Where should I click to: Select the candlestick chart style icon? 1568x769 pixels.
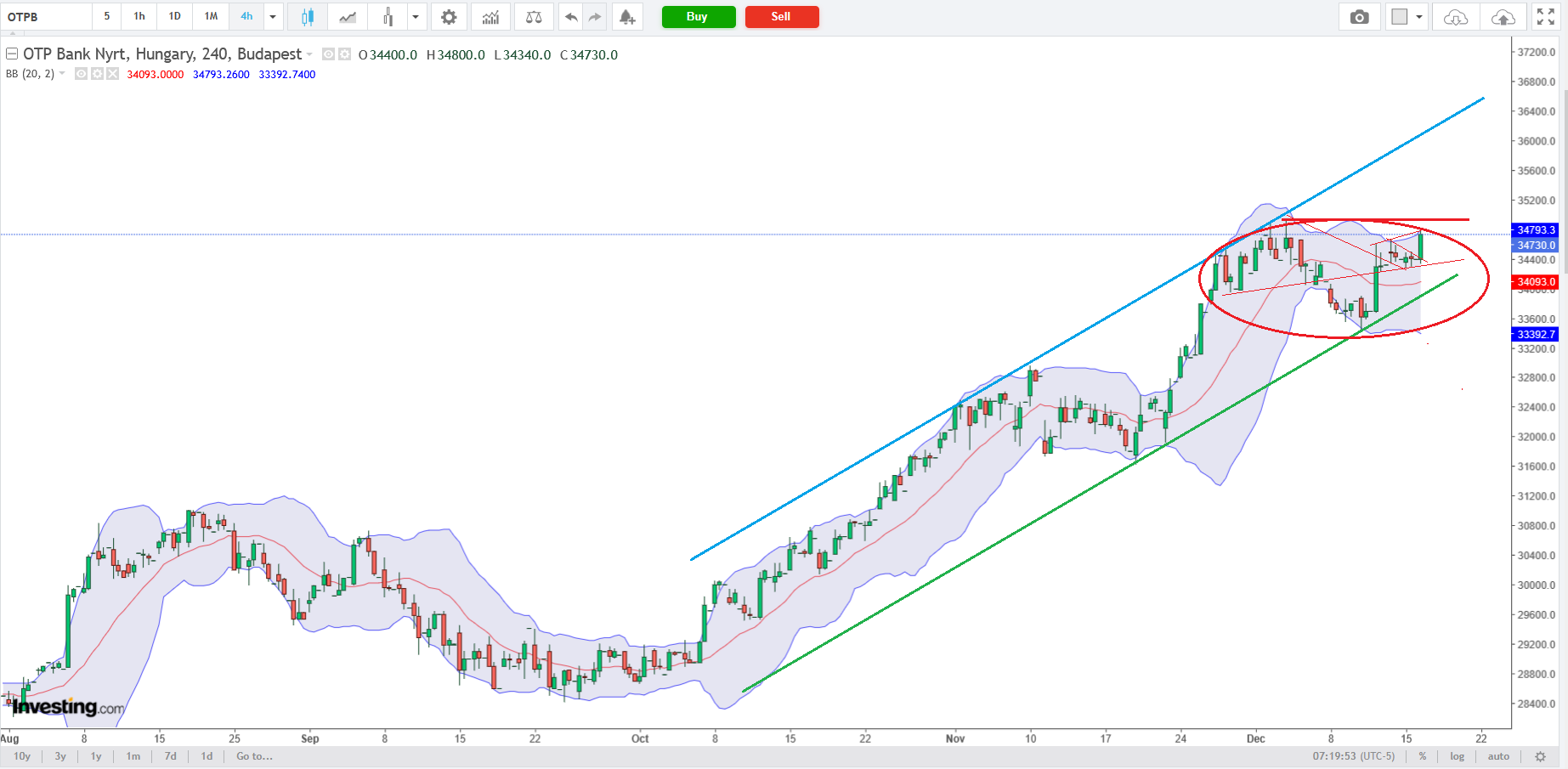coord(308,16)
